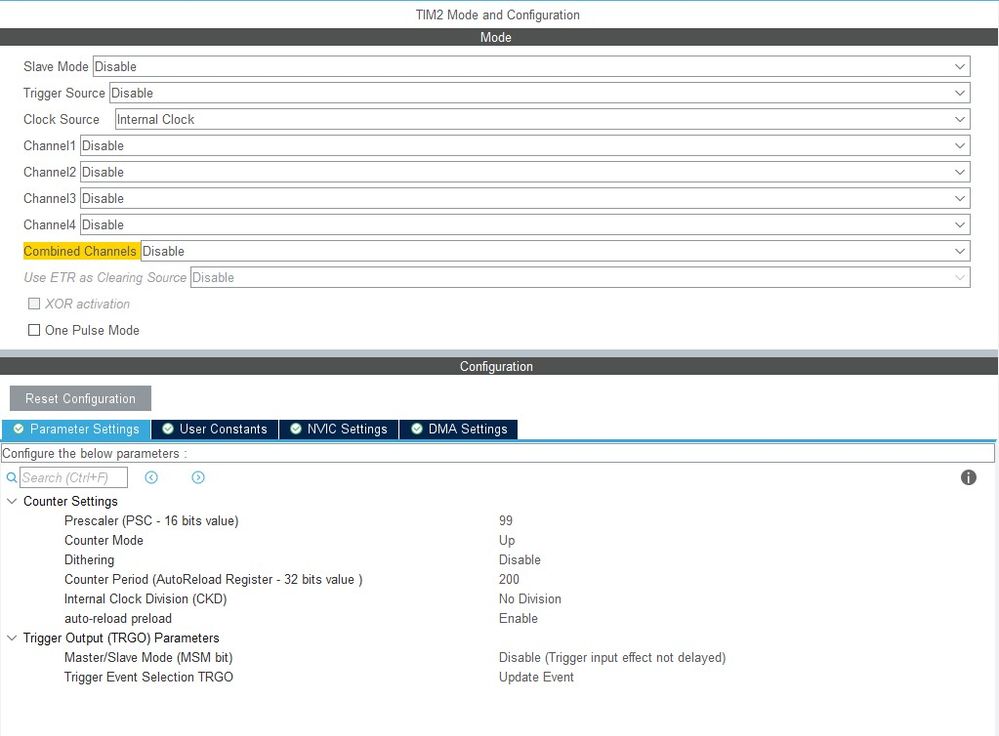The image size is (999, 736).
Task: Click the Master/Slave Mode (MSM bit) label
Action: pyautogui.click(x=148, y=658)
